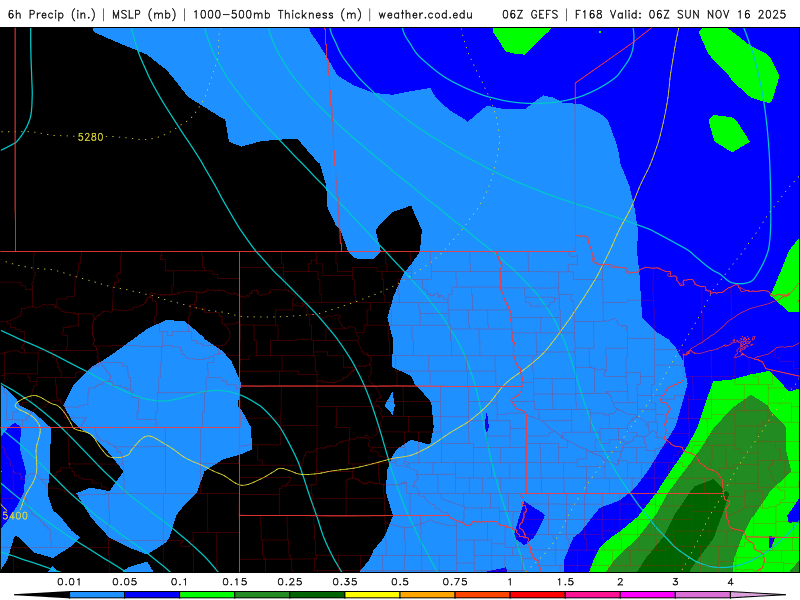Click the '06Z SUN NOV 16 2025' valid time
The height and width of the screenshot is (600, 800).
pyautogui.click(x=717, y=15)
